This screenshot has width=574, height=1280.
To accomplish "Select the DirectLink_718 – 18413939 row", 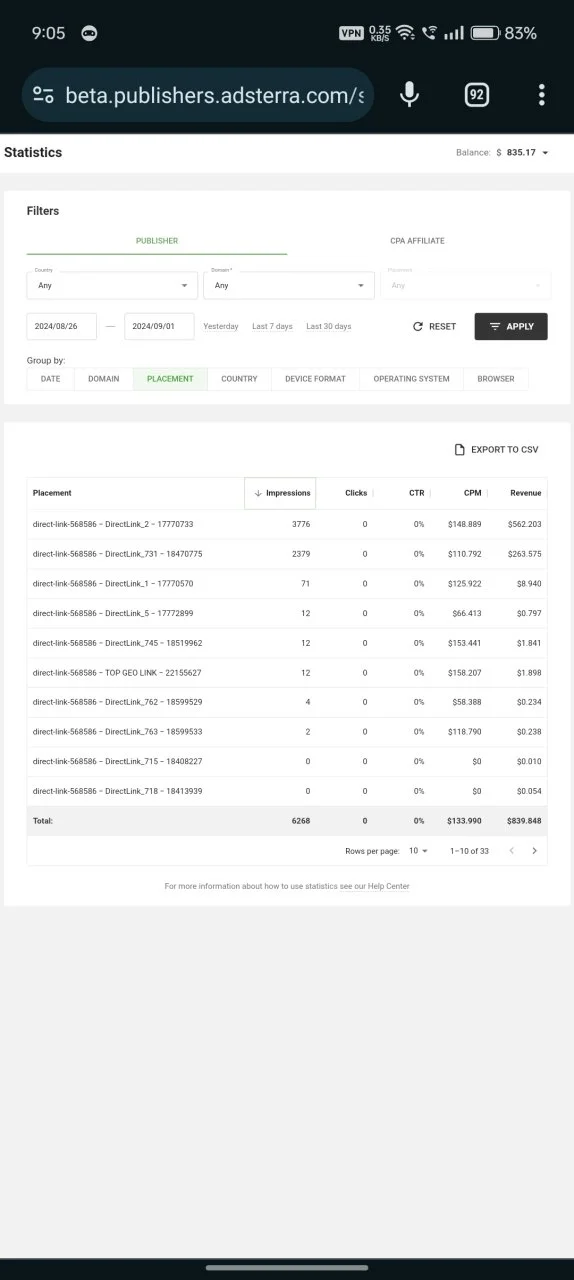I will pos(287,791).
